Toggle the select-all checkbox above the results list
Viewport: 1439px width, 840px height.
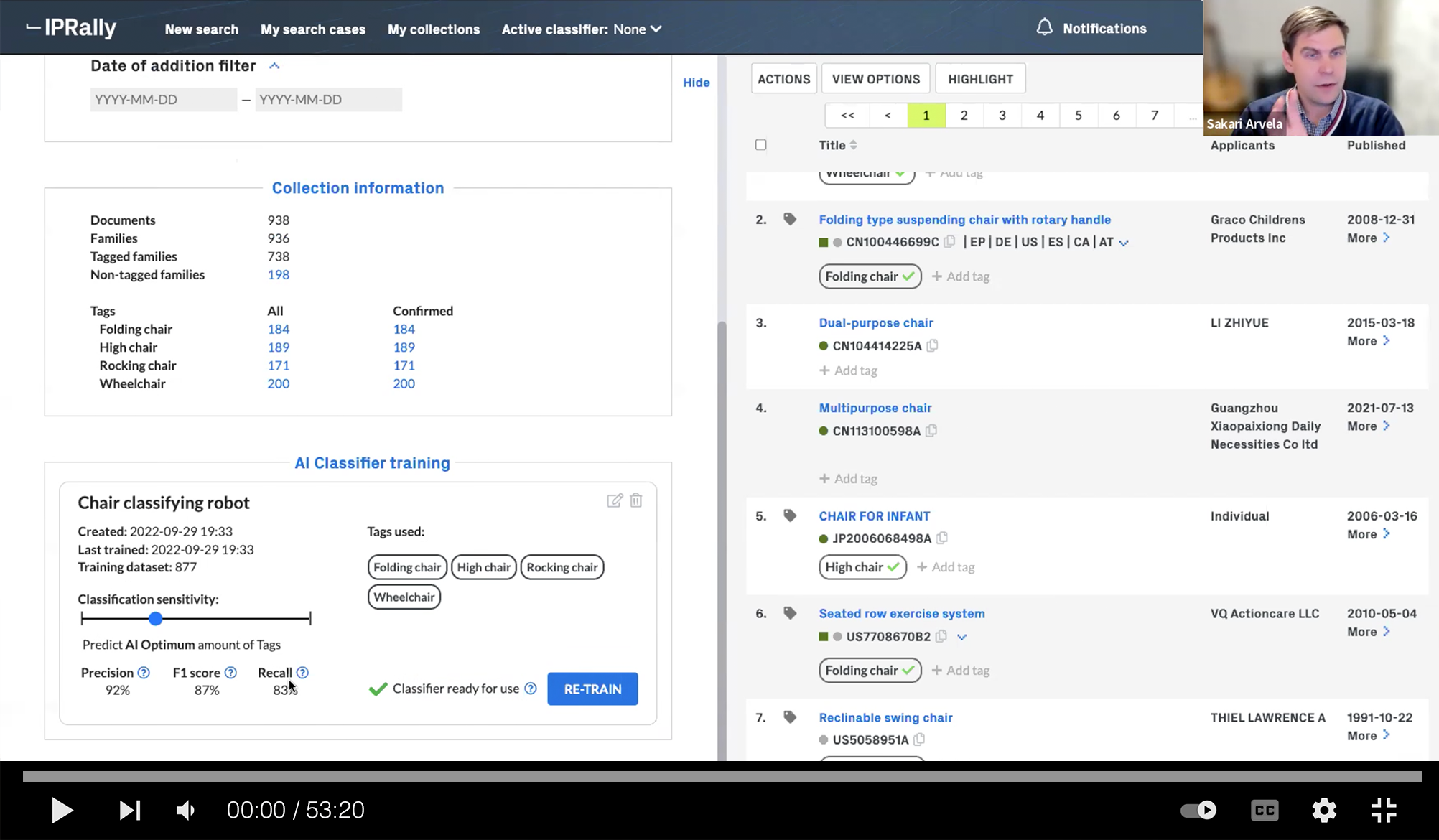pos(761,145)
